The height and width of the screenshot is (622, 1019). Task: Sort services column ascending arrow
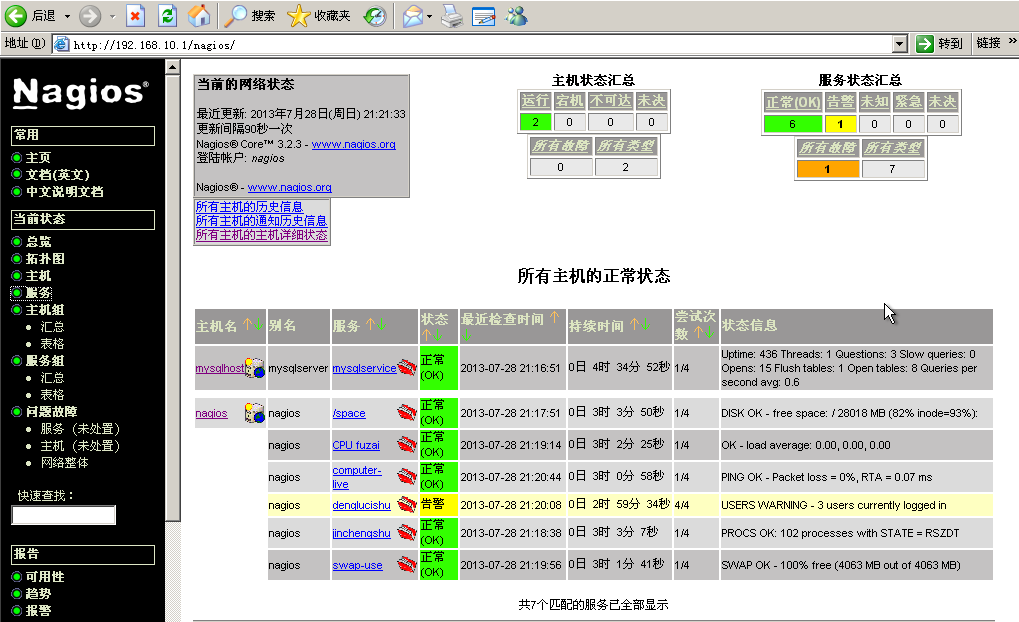[x=370, y=324]
